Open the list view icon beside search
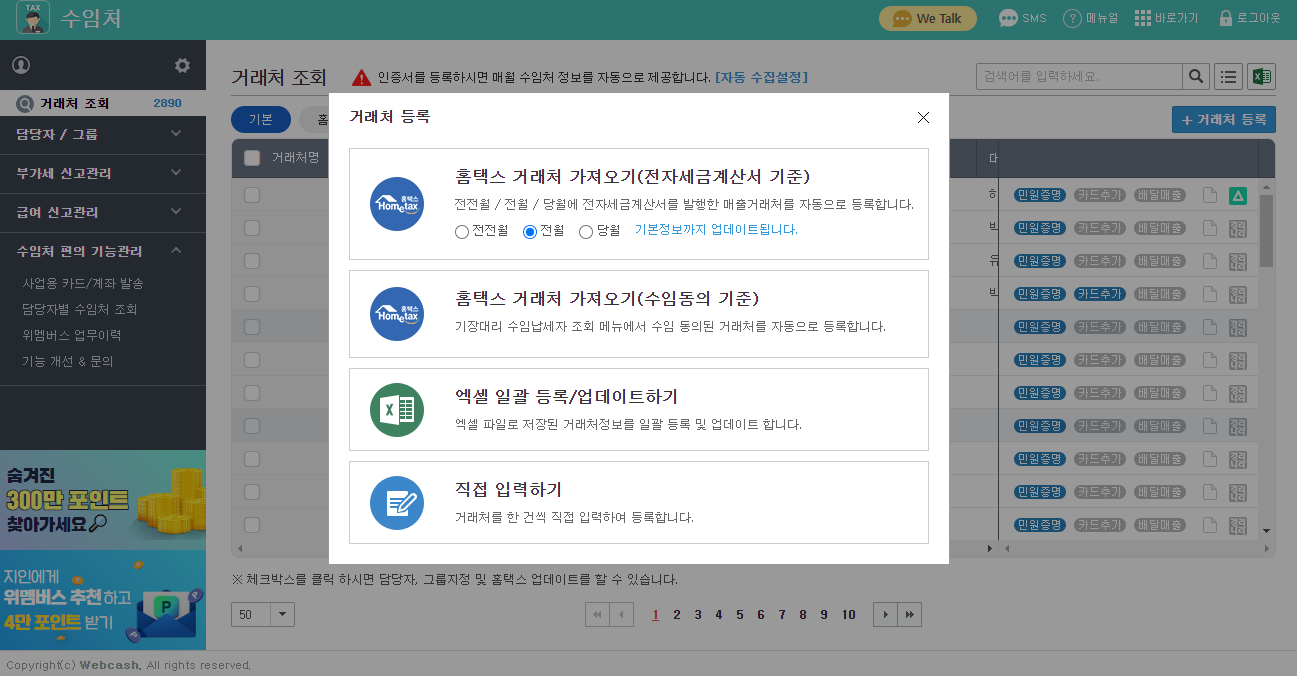Viewport: 1297px width, 676px height. tap(1228, 77)
